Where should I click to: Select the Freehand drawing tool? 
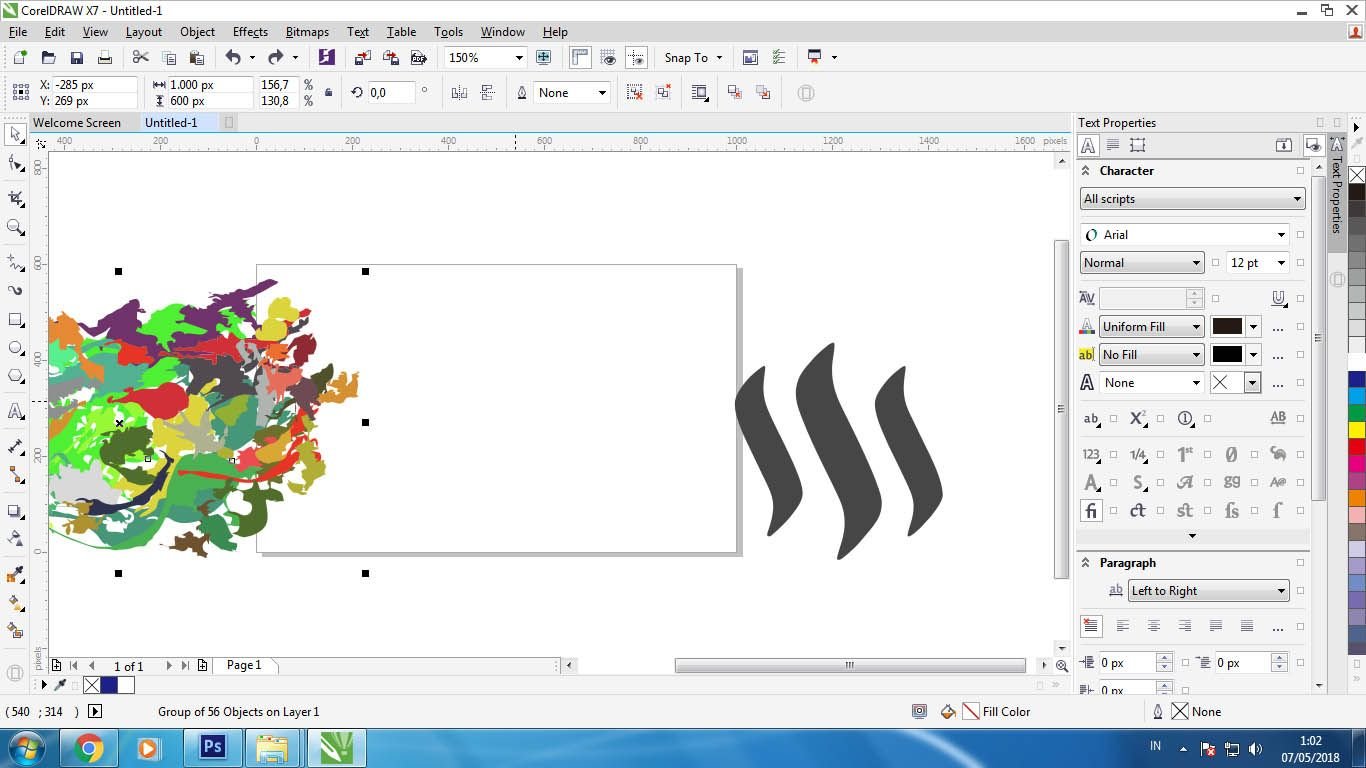click(15, 262)
